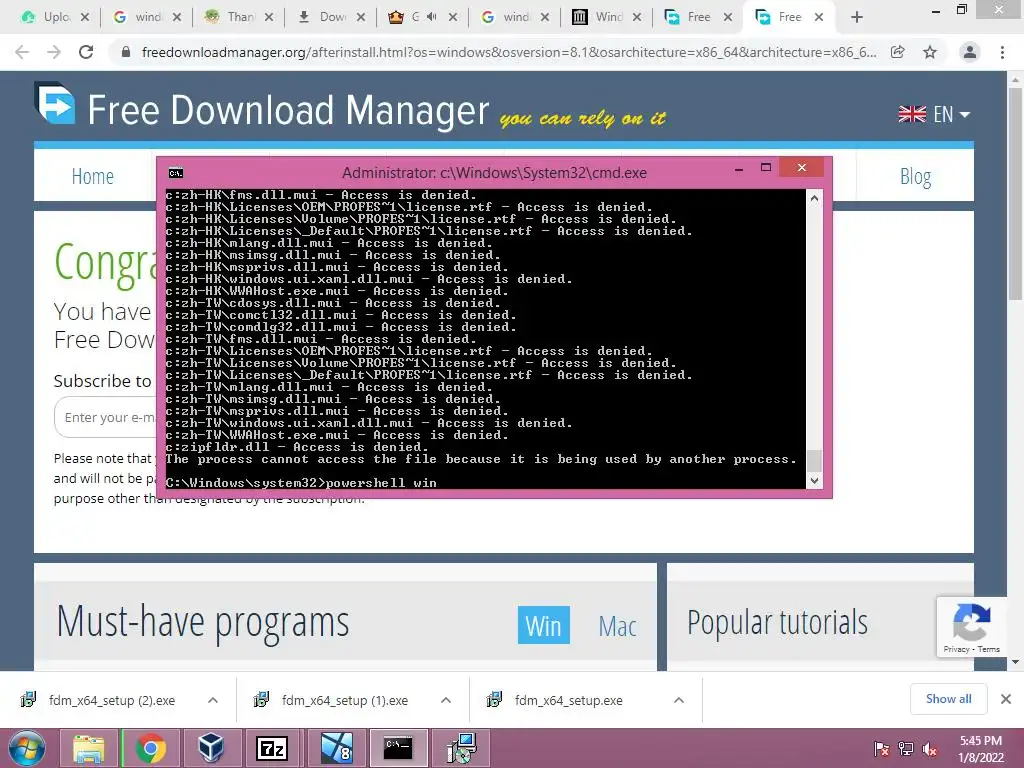The width and height of the screenshot is (1024, 768).
Task: Select the cmd window taskbar button
Action: pyautogui.click(x=398, y=748)
